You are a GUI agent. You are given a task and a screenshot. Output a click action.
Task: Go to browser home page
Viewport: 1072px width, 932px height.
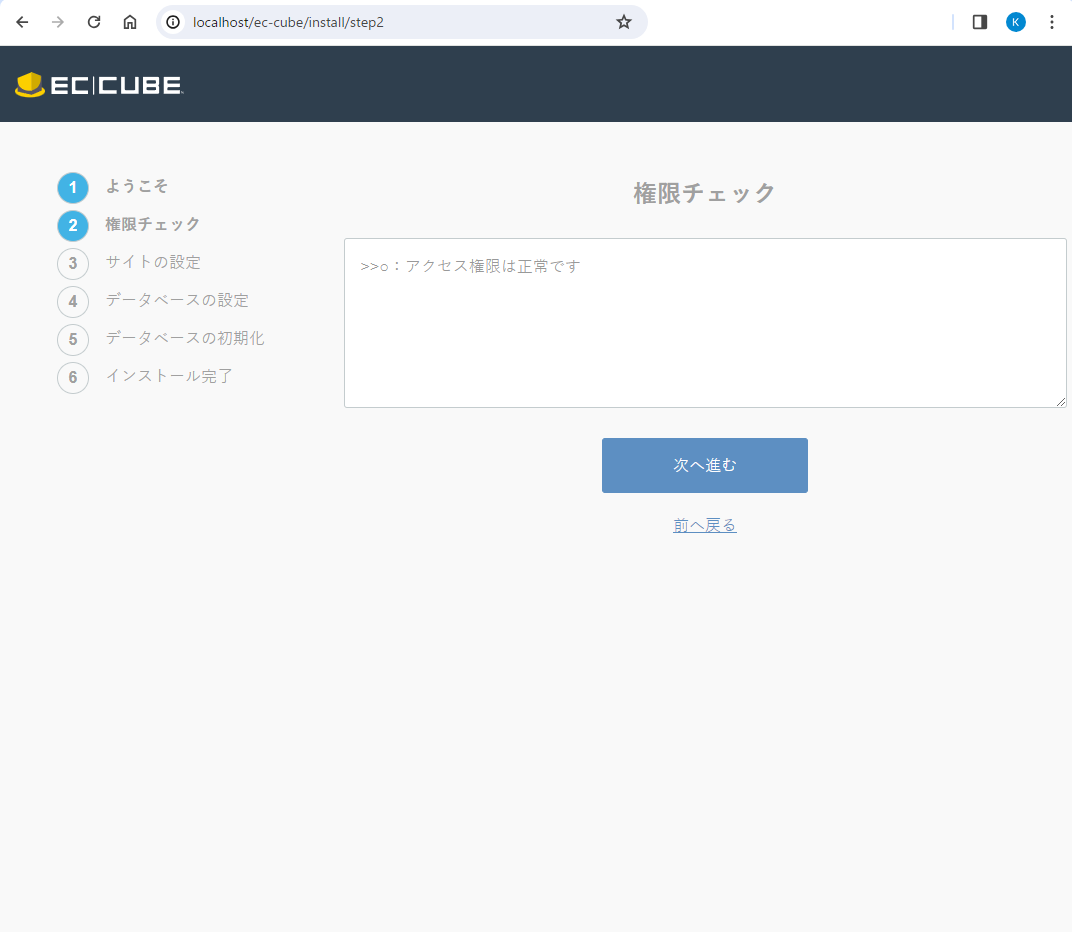click(x=130, y=22)
